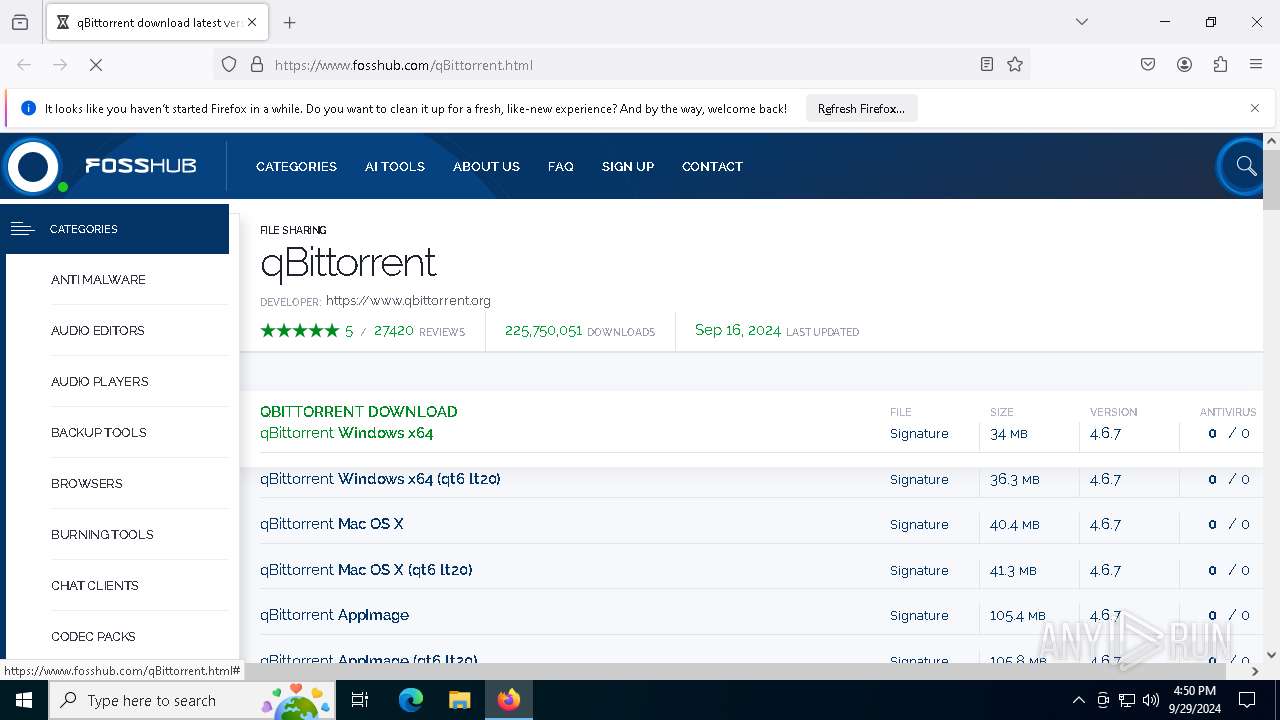1280x720 pixels.
Task: Click the Windows taskbar search box
Action: tap(192, 700)
